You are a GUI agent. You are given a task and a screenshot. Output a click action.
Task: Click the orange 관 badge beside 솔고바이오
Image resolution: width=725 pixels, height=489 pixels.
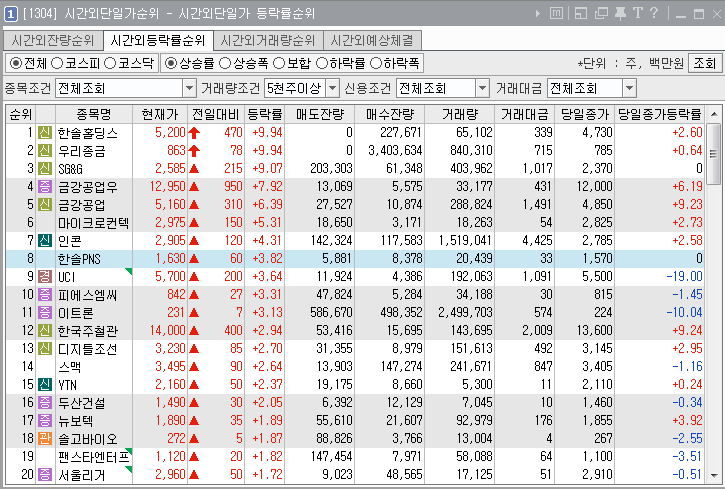pos(45,439)
